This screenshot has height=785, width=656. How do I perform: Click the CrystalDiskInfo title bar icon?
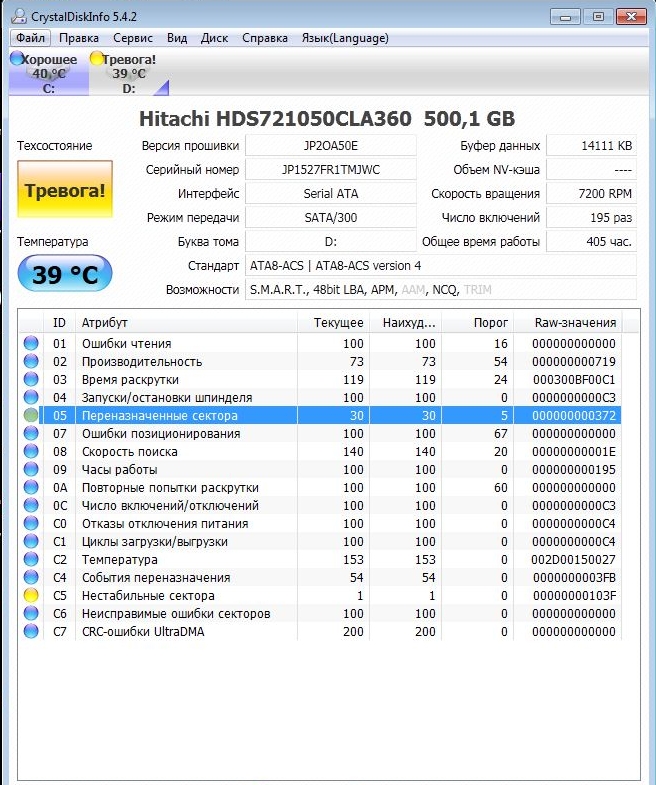tap(19, 16)
